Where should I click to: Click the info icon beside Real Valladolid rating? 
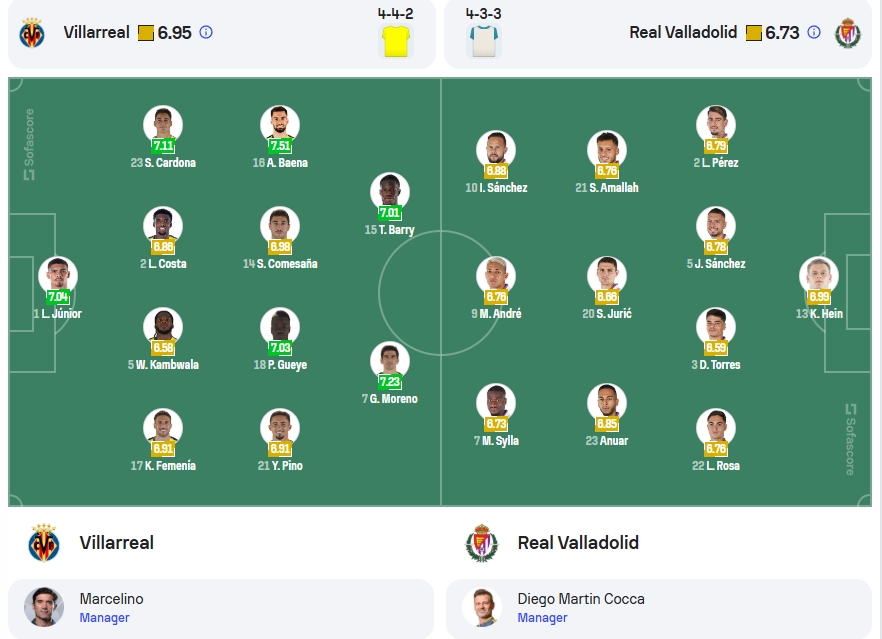813,32
